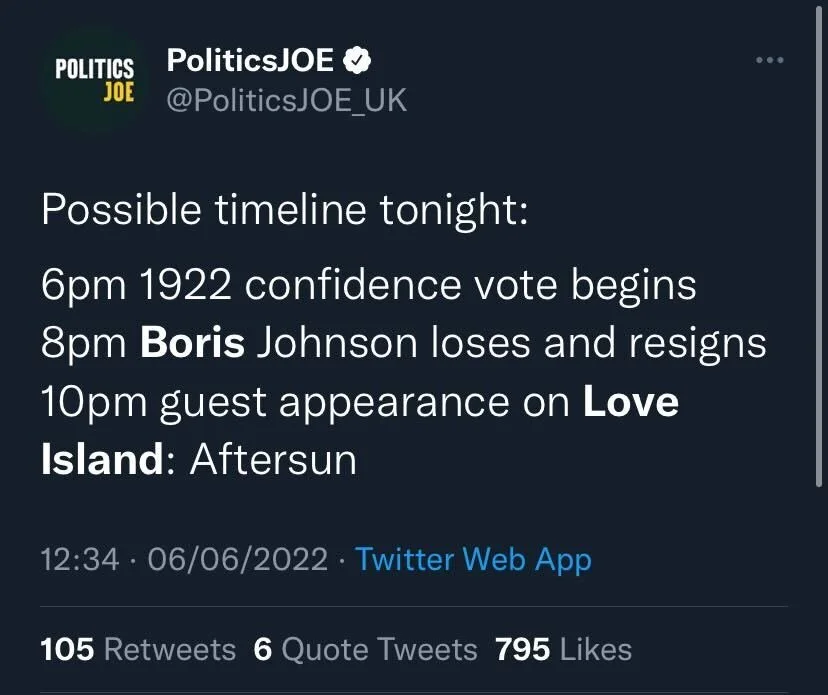
Task: Click the Twitter Web App source link
Action: (473, 559)
